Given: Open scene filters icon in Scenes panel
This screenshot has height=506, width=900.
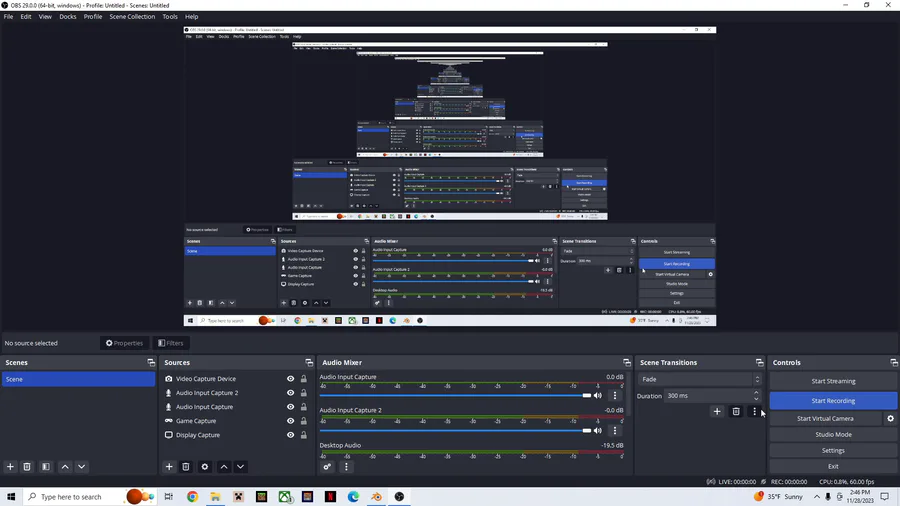Looking at the screenshot, I should [46, 466].
